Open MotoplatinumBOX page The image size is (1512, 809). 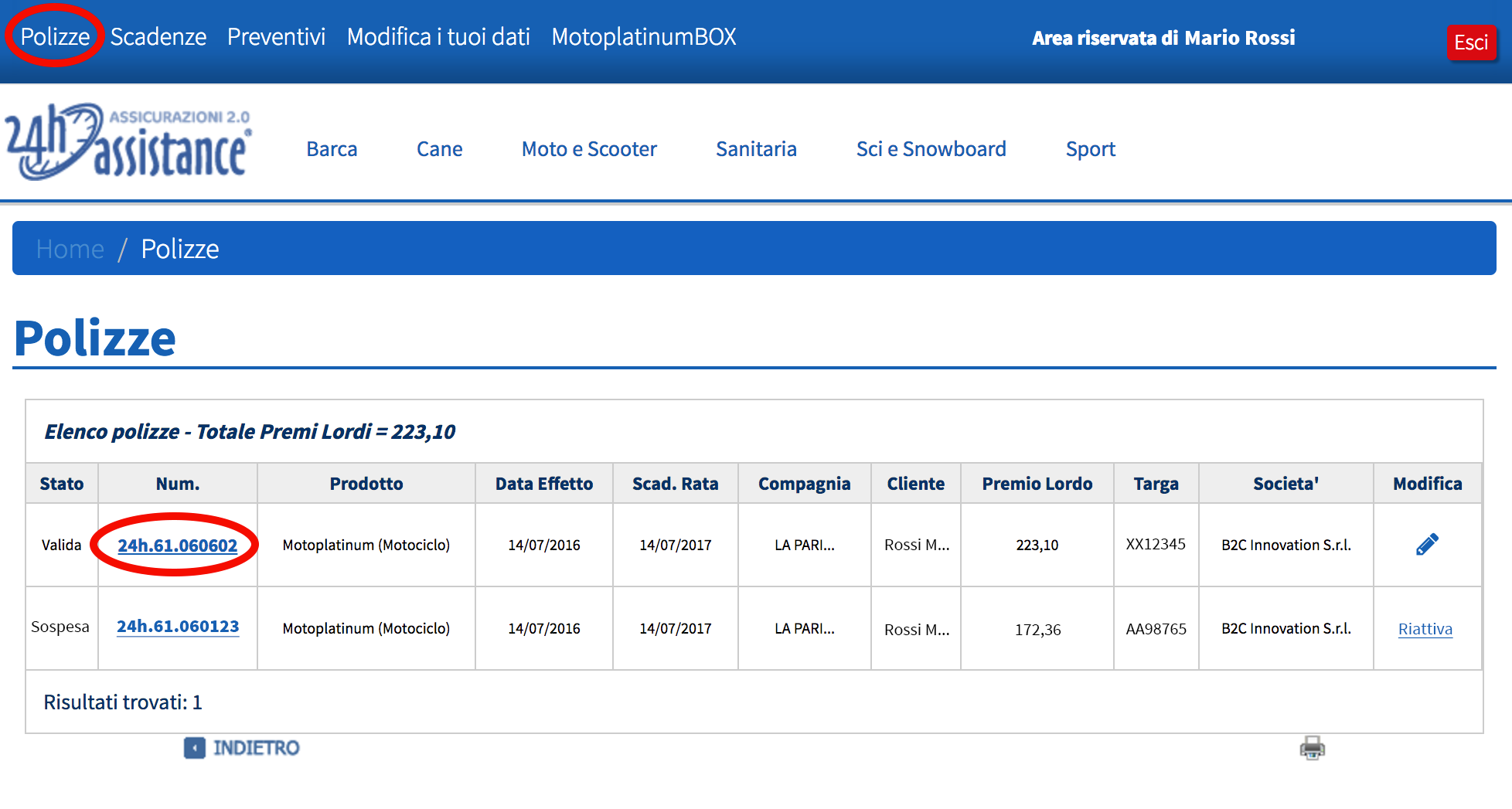point(644,36)
